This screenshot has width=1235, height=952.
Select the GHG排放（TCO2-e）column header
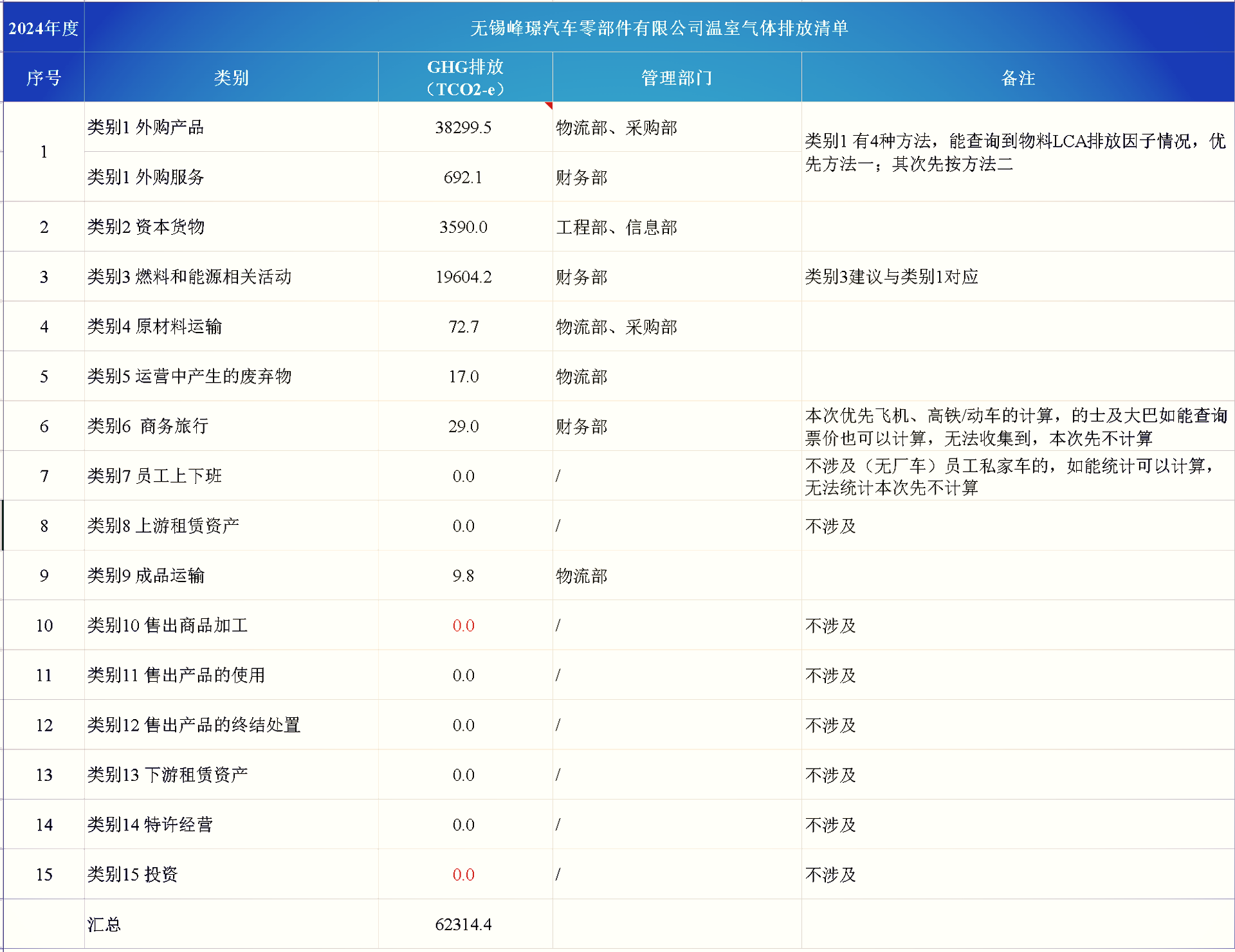[x=464, y=77]
